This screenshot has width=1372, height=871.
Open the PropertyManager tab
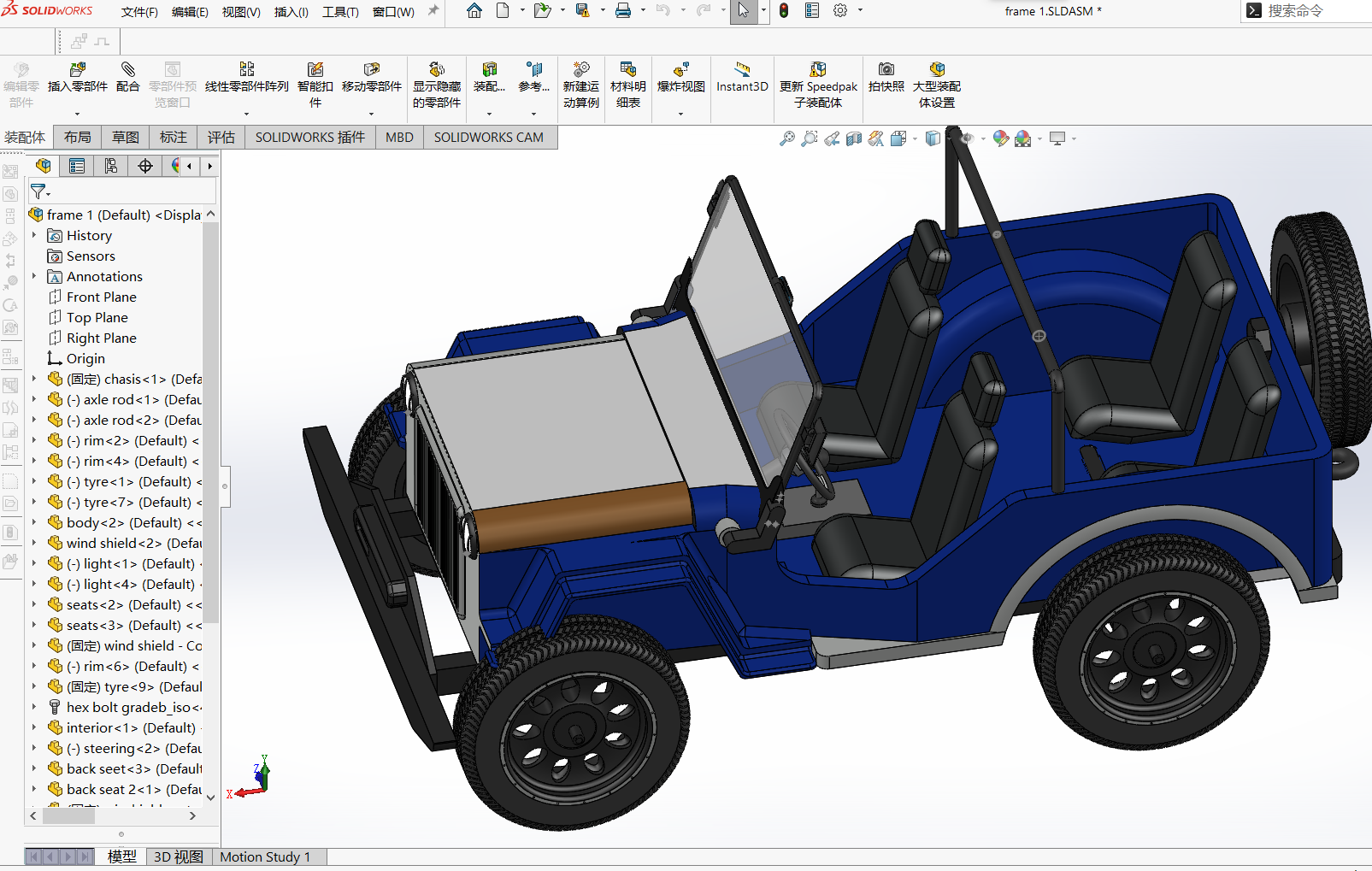tap(77, 166)
